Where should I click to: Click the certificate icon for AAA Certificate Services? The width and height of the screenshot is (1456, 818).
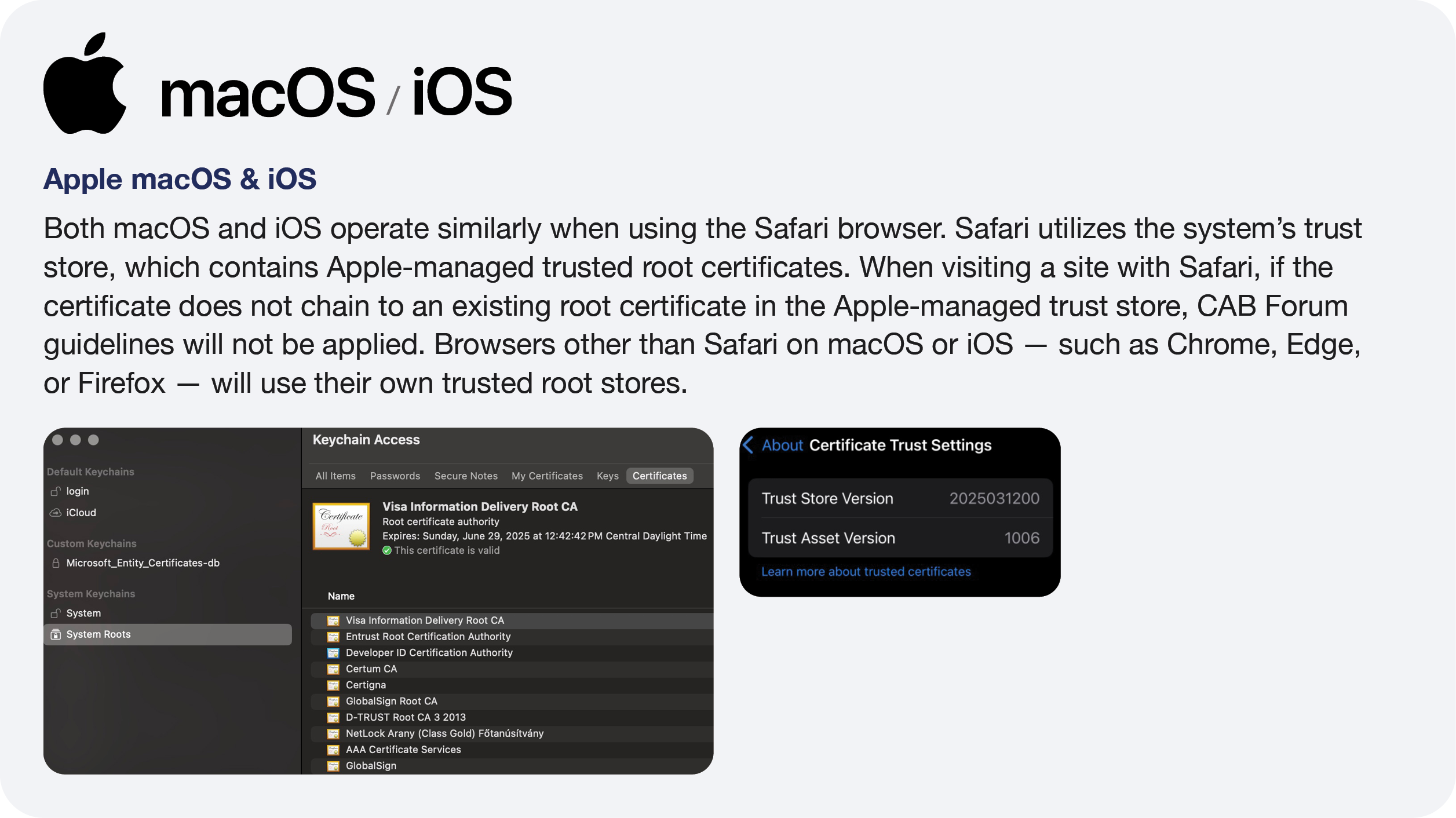(333, 750)
